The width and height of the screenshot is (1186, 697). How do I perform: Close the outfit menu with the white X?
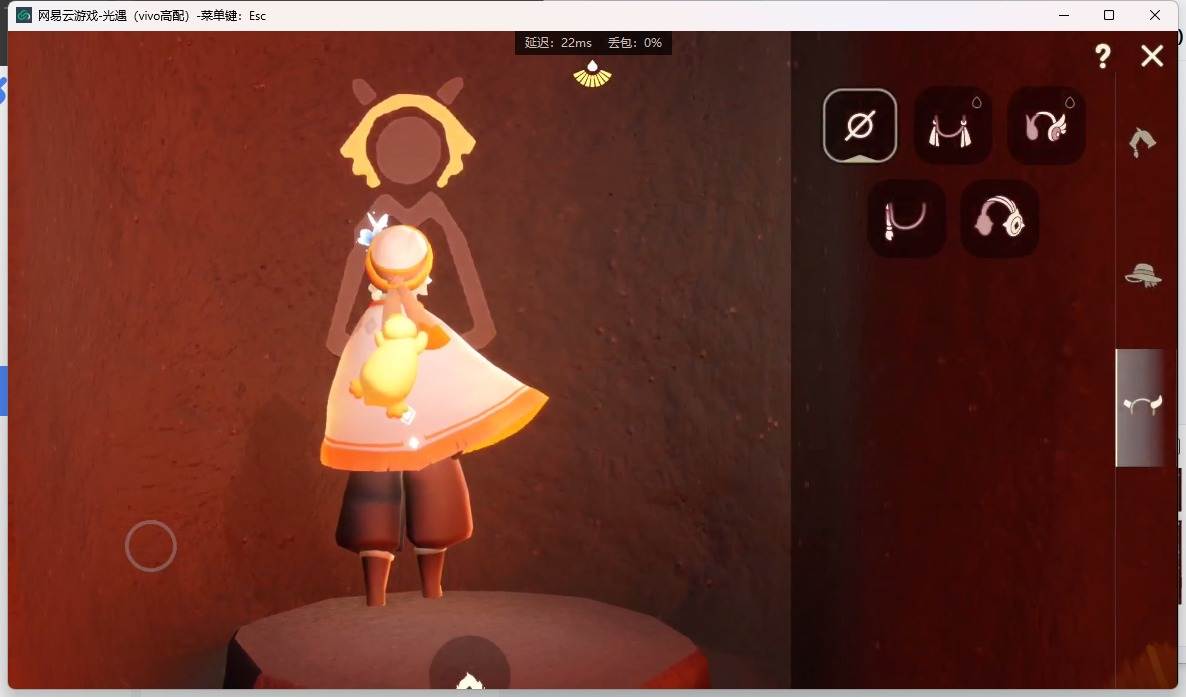coord(1152,55)
